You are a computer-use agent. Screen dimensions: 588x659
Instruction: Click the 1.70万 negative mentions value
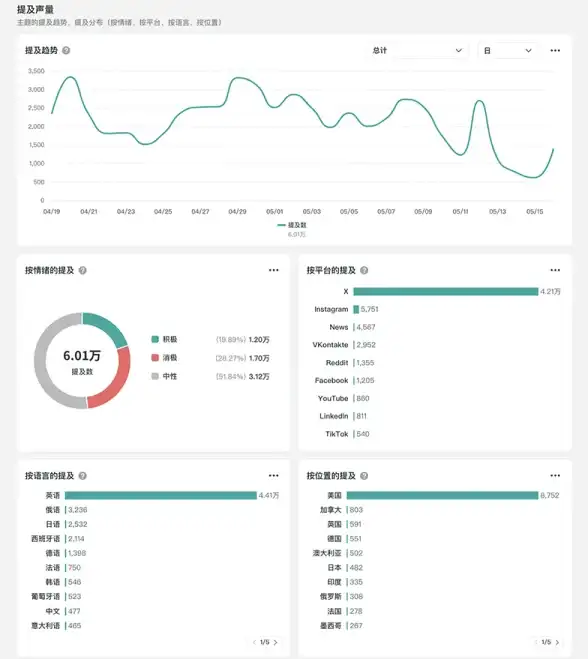pos(259,358)
